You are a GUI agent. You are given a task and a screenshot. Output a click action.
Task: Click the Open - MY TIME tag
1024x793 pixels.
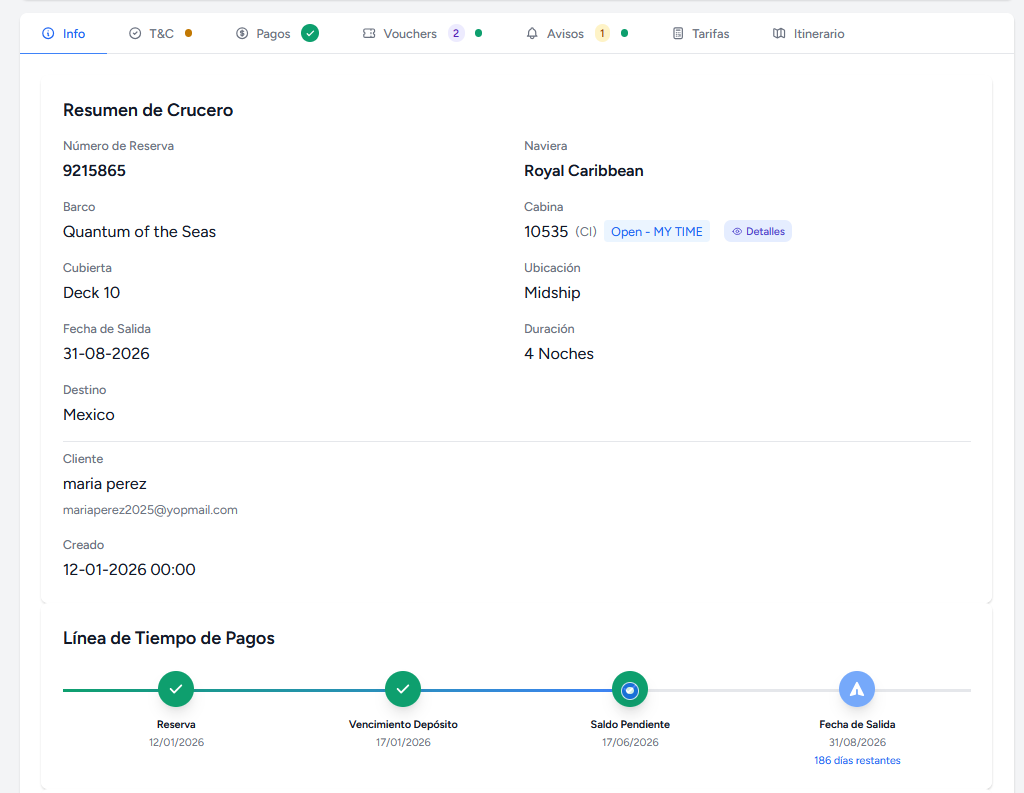pyautogui.click(x=656, y=232)
